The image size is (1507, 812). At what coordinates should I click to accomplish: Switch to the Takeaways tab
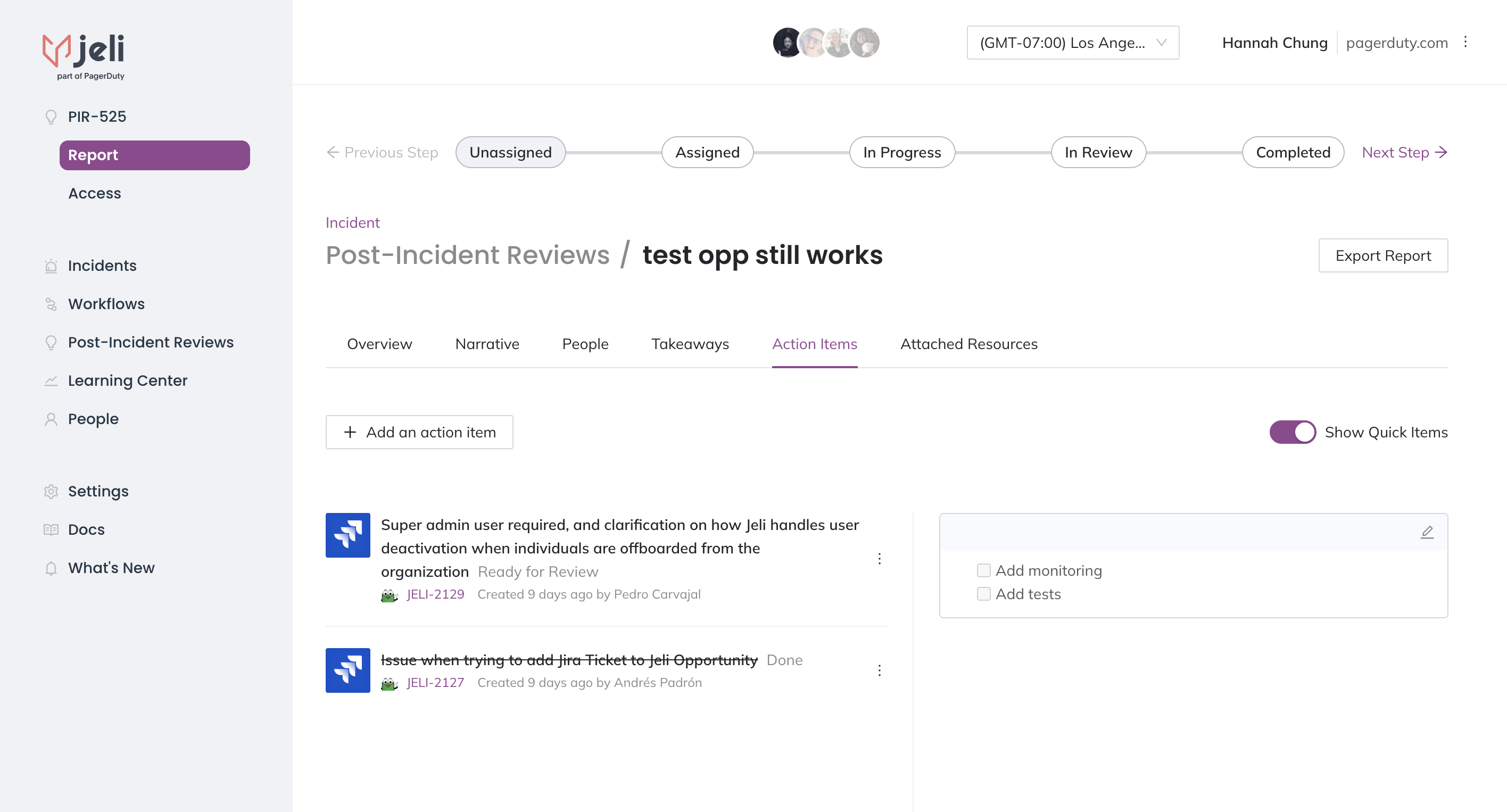coord(690,344)
